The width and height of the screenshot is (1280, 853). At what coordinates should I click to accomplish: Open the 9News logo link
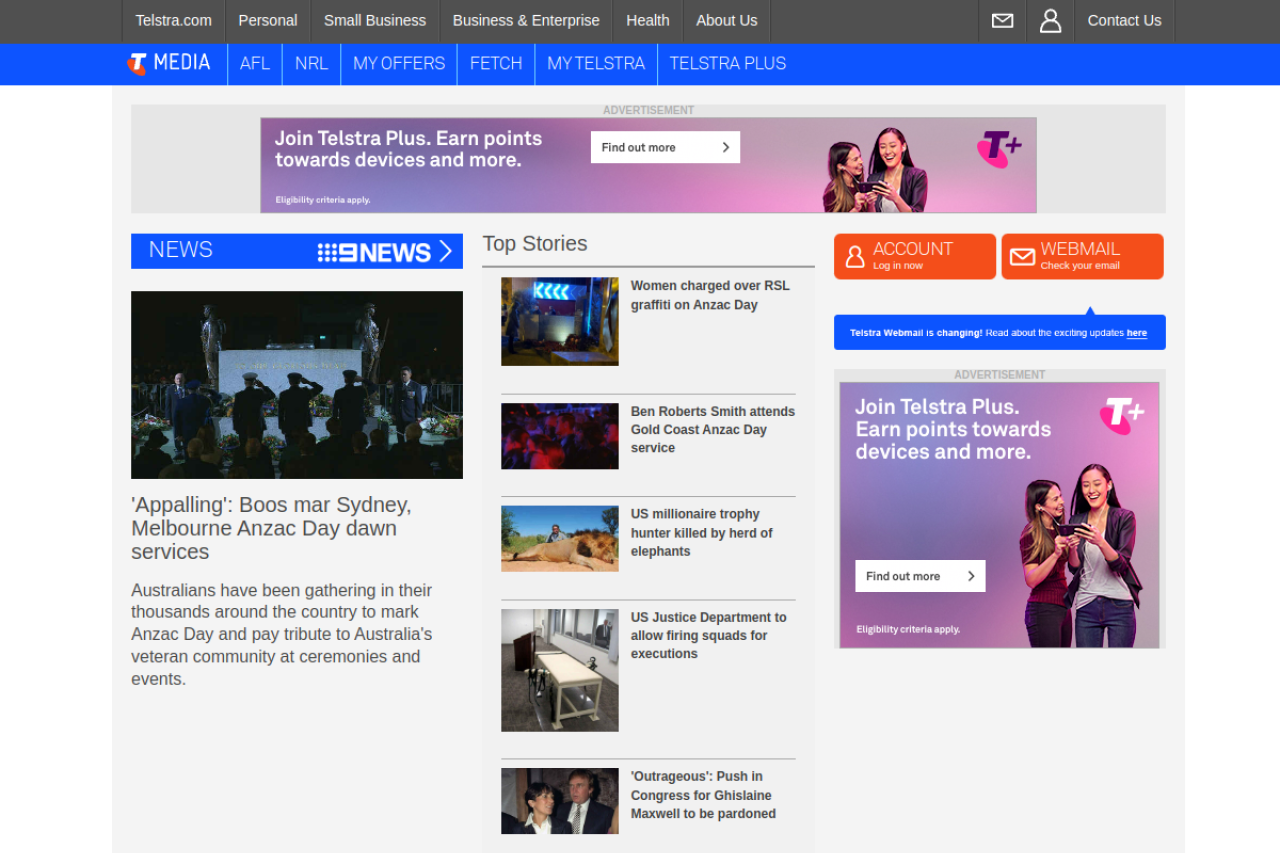[374, 252]
